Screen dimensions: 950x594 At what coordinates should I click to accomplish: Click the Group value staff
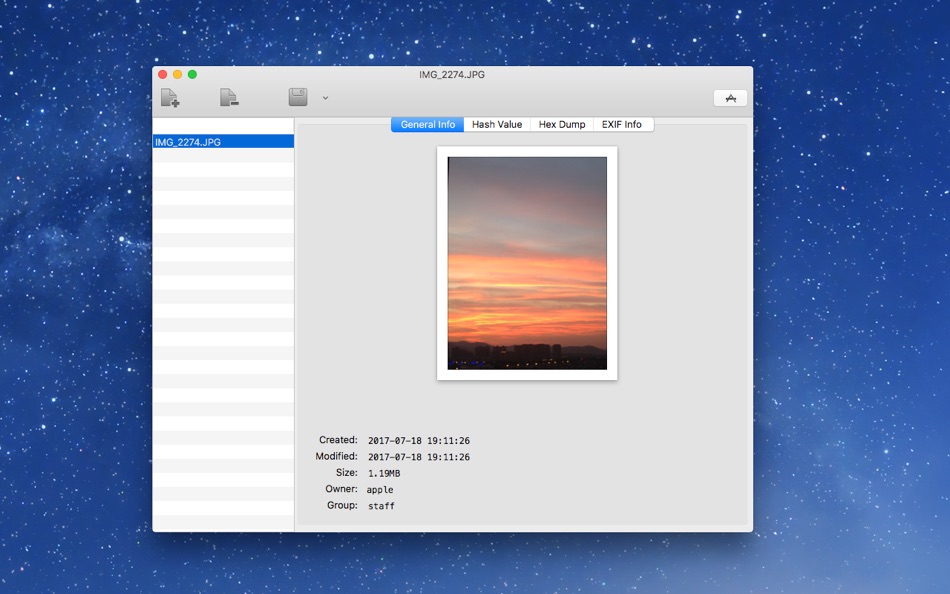tap(381, 506)
